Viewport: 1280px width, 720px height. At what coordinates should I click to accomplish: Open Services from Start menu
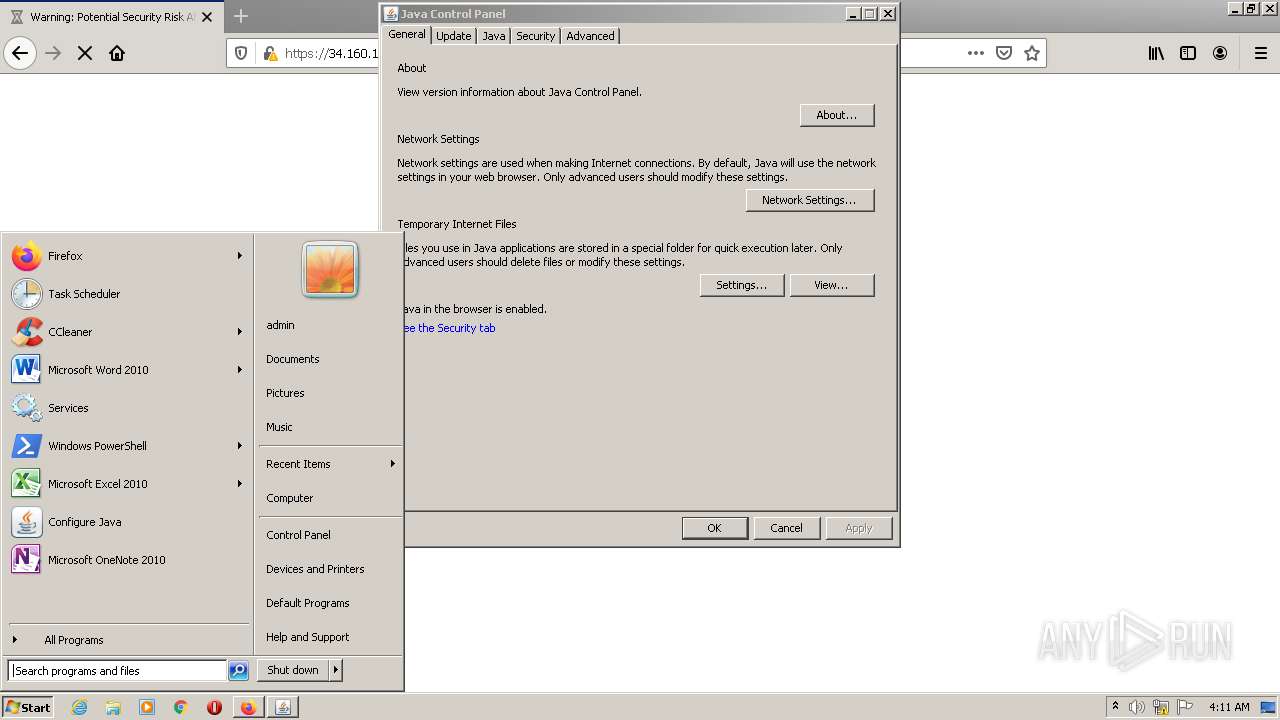[x=27, y=408]
